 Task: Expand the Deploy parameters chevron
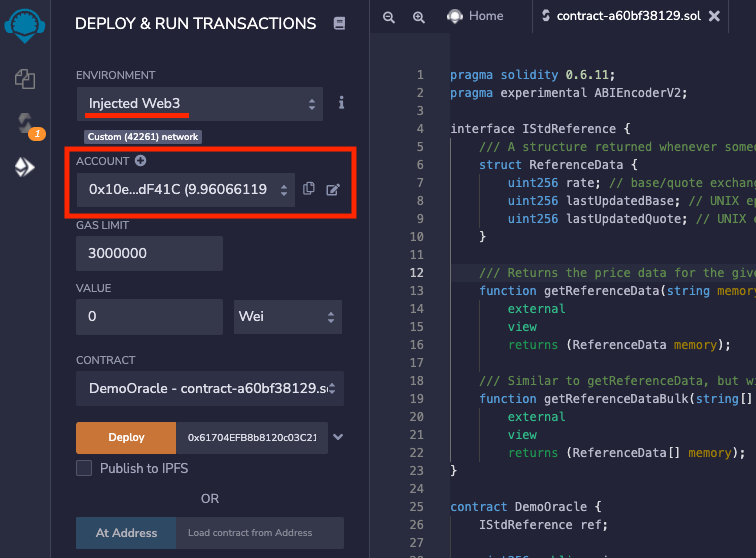(x=338, y=437)
